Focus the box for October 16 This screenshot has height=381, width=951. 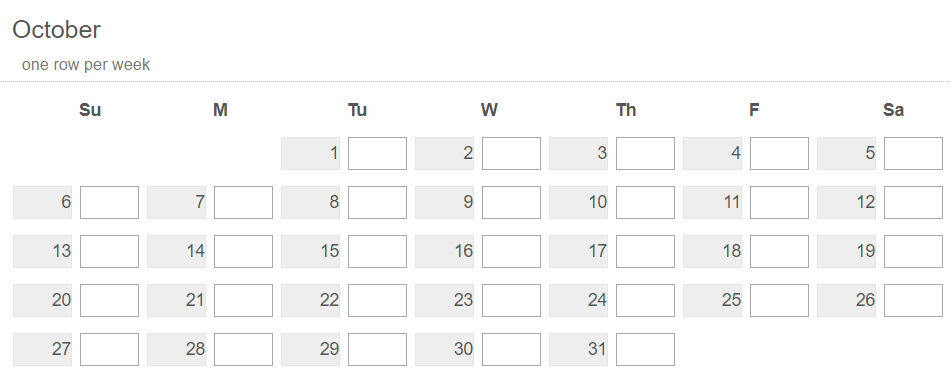pos(511,252)
